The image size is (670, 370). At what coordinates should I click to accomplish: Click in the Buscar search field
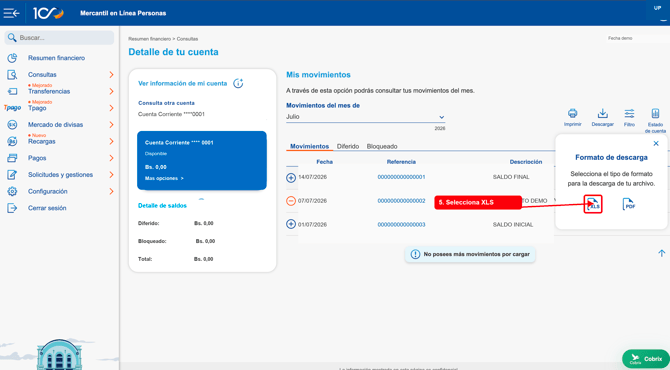pyautogui.click(x=59, y=38)
